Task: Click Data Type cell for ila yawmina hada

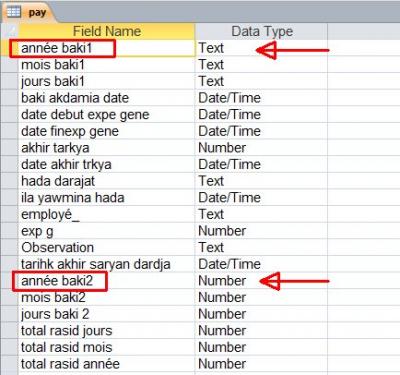Action: 261,198
